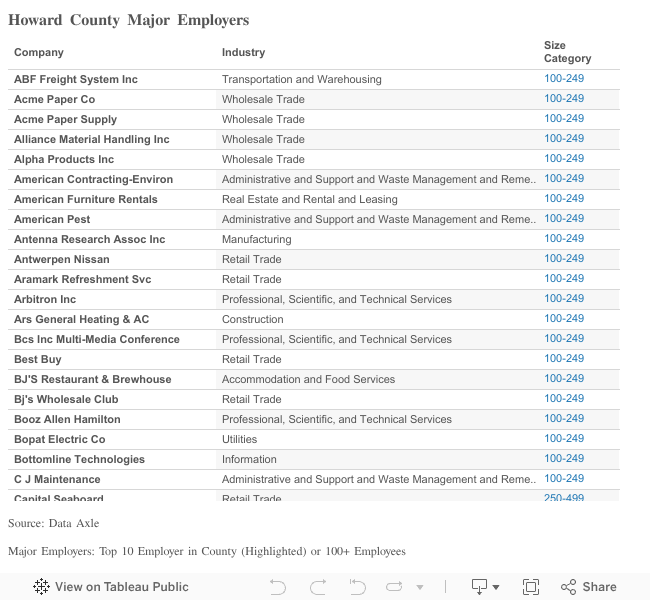Screen dimensions: 650x600
Task: Click 100-249 size for ABF Freight
Action: point(564,78)
